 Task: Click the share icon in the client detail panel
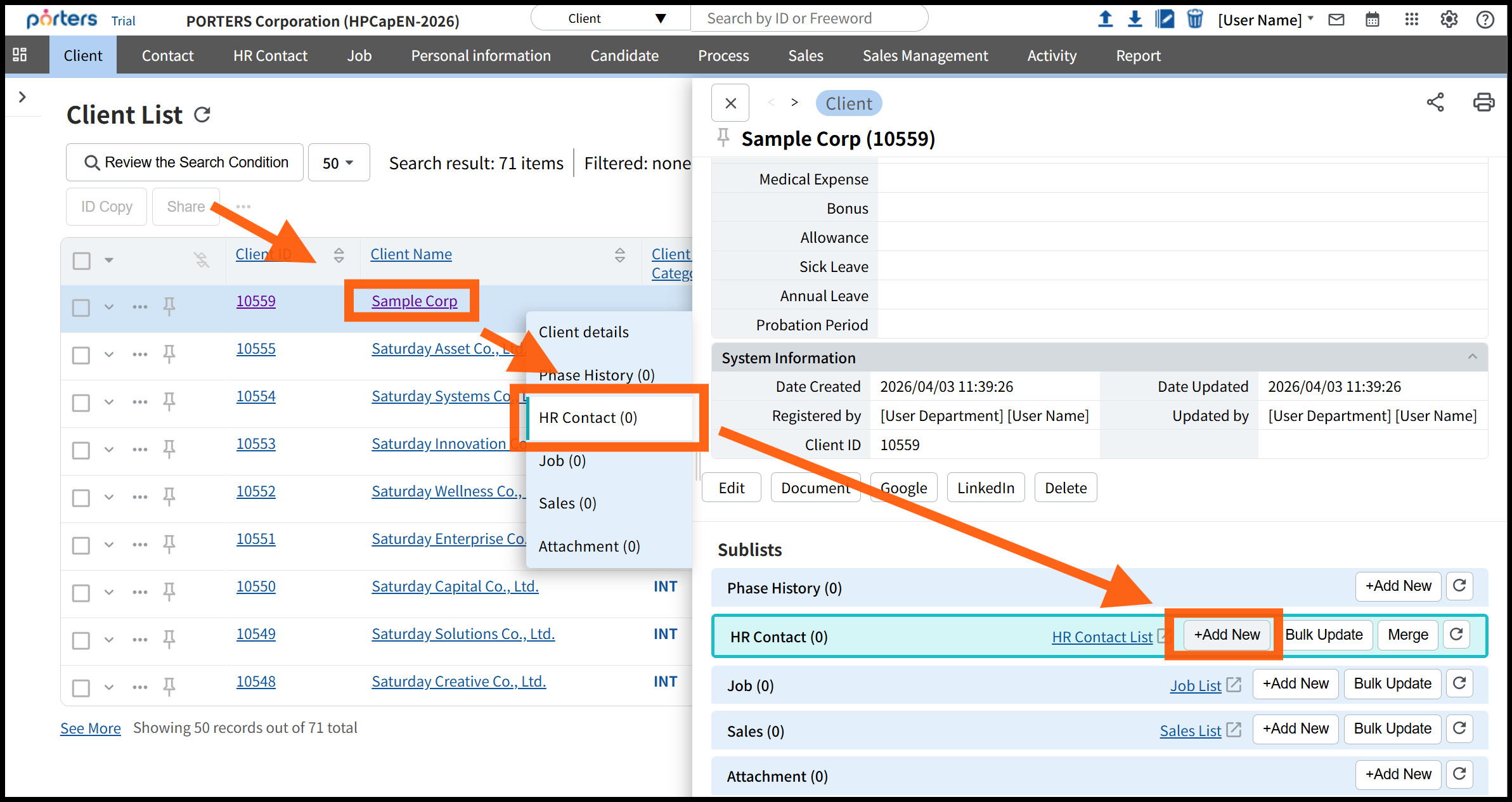[1435, 103]
